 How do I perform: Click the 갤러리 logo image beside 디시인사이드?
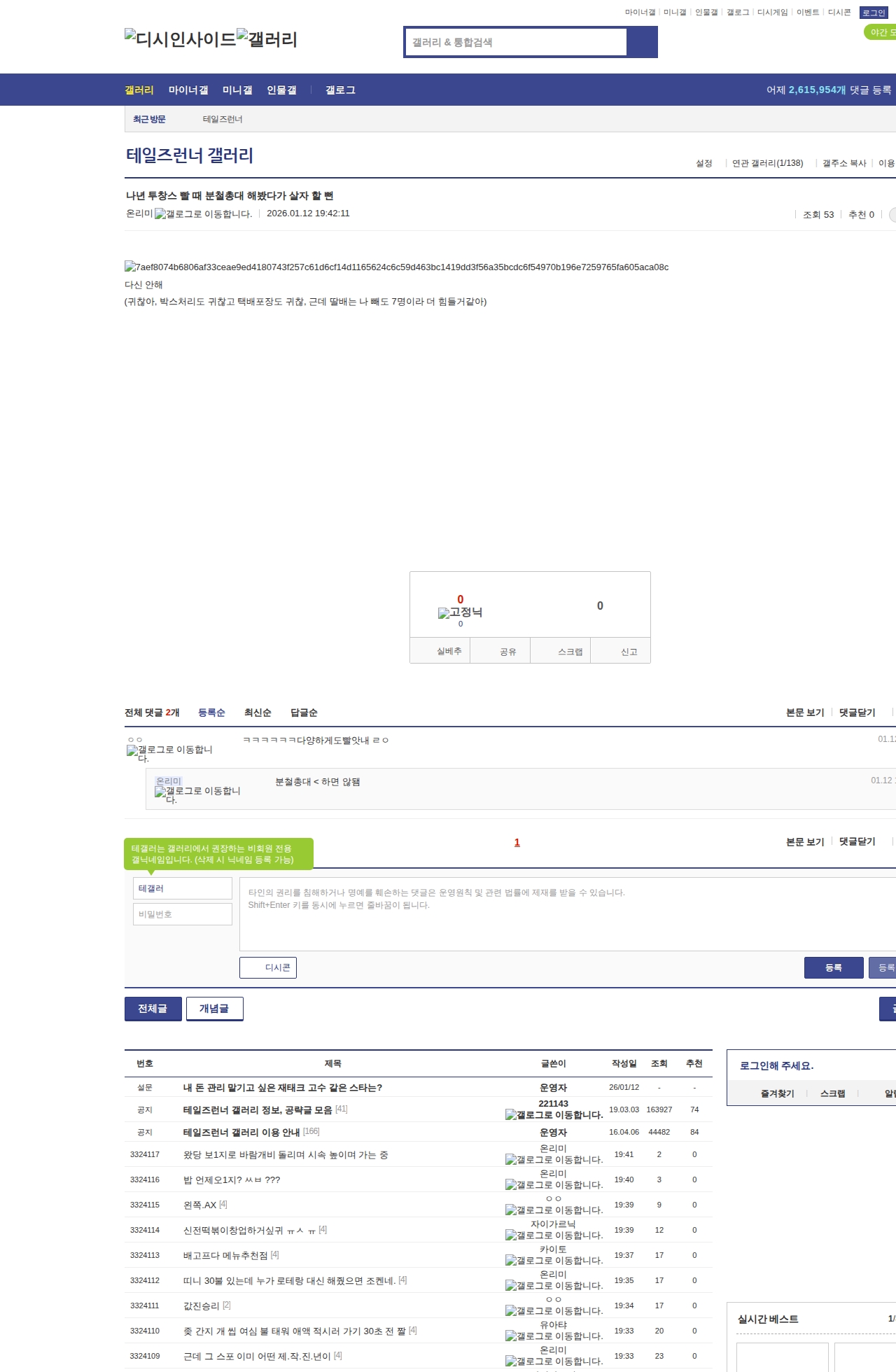(267, 38)
